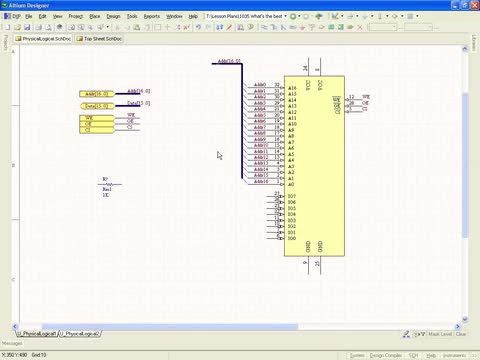The width and height of the screenshot is (480, 360).
Task: Select U_PhysicalLogical2 sheet tab at bottom
Action: click(80, 333)
